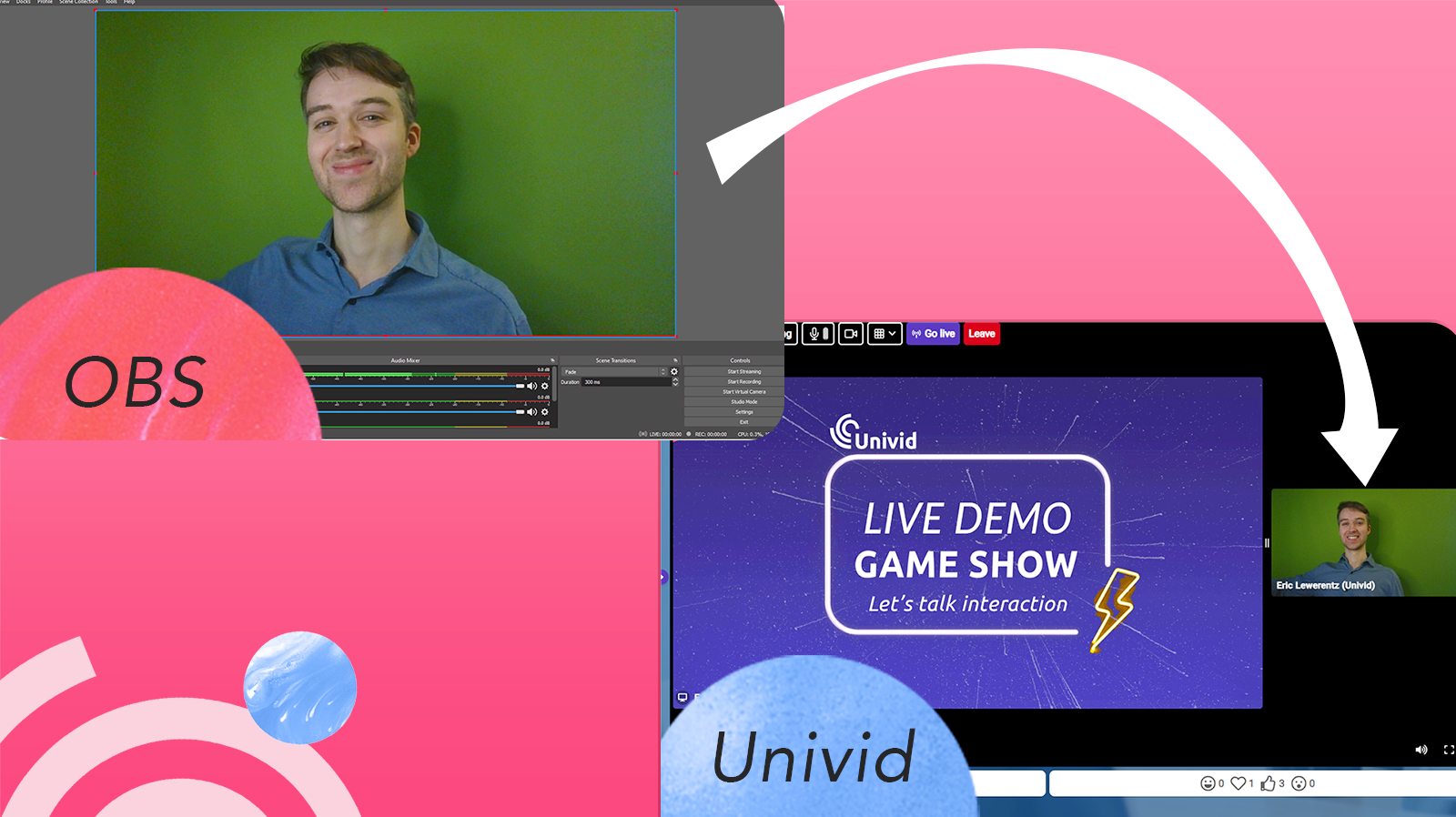Click the Duration 300 ms field

(626, 382)
